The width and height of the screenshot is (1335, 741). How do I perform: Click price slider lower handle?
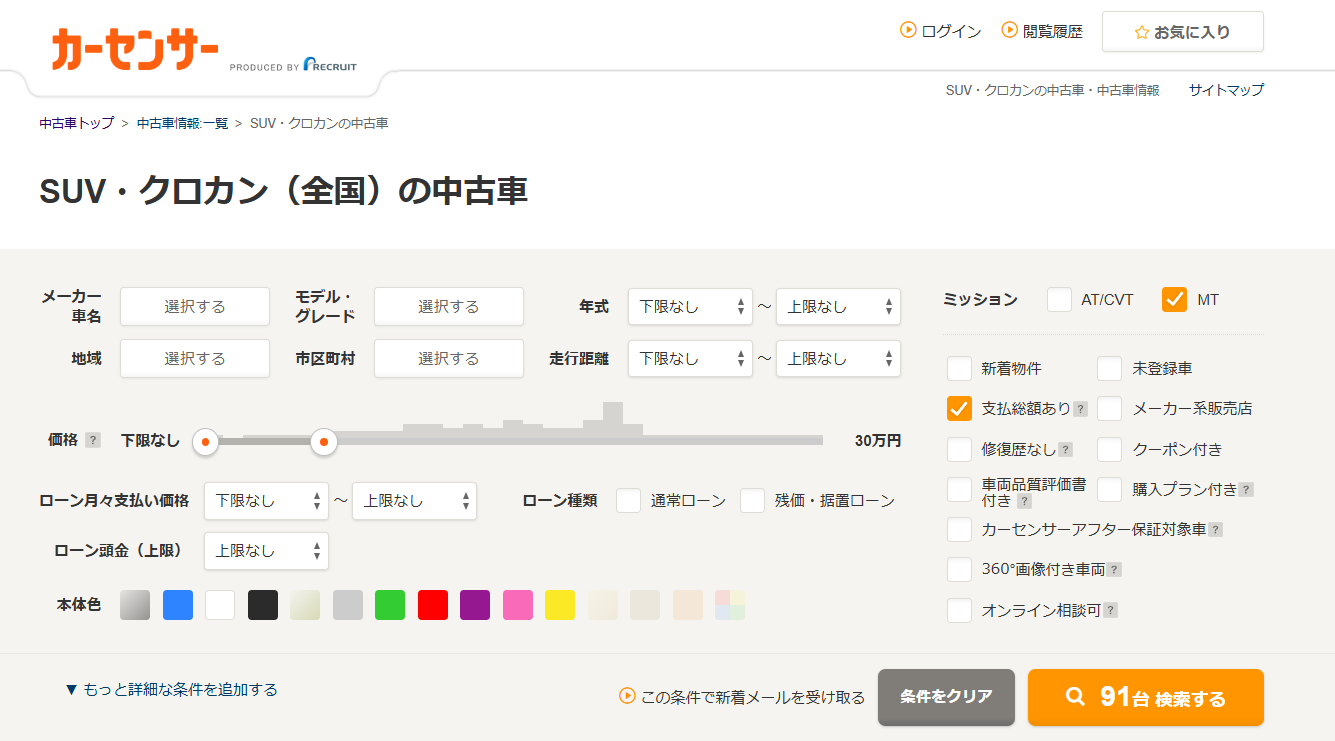(205, 440)
